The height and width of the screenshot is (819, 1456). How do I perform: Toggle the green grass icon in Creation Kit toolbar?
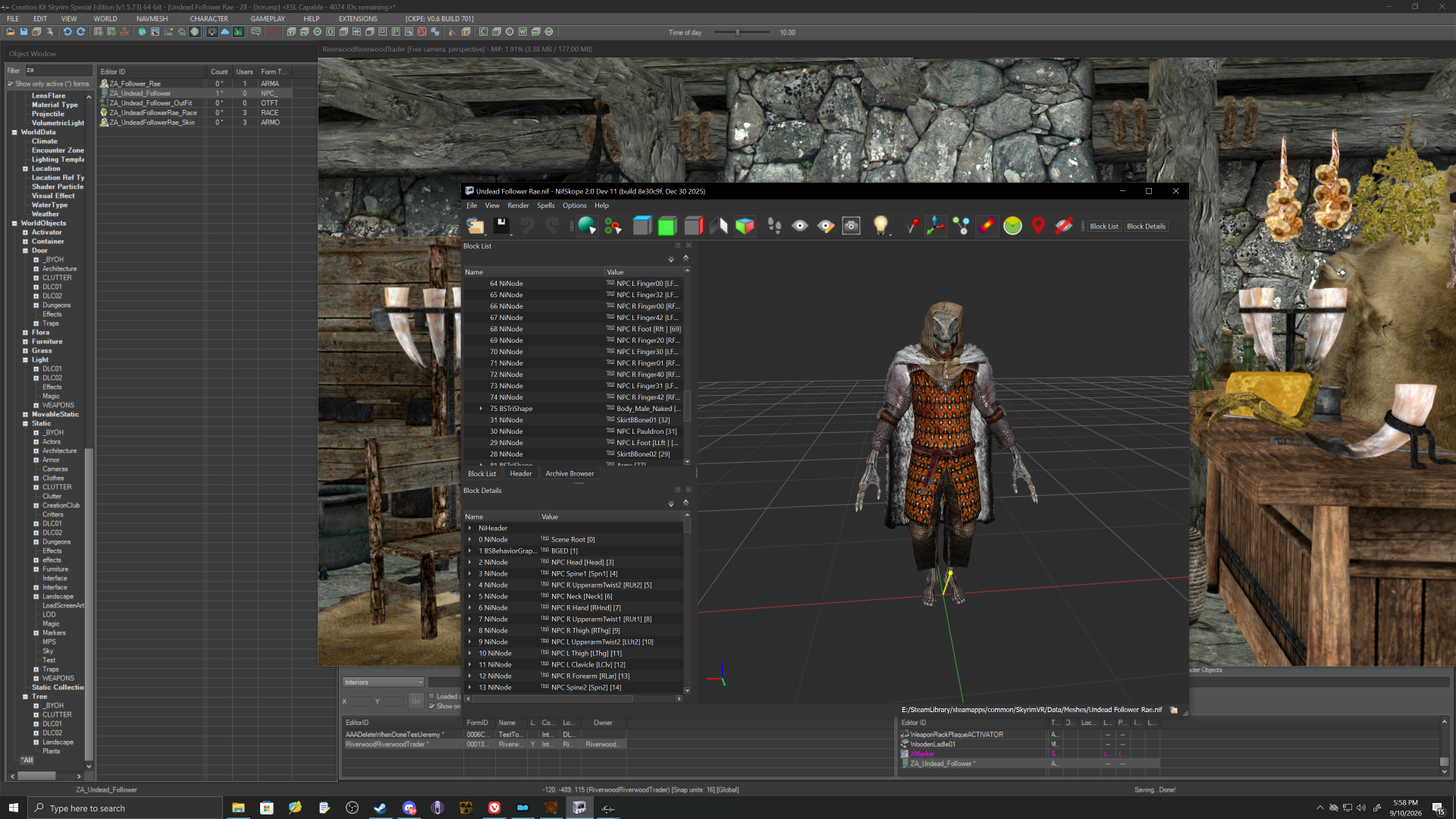[238, 32]
